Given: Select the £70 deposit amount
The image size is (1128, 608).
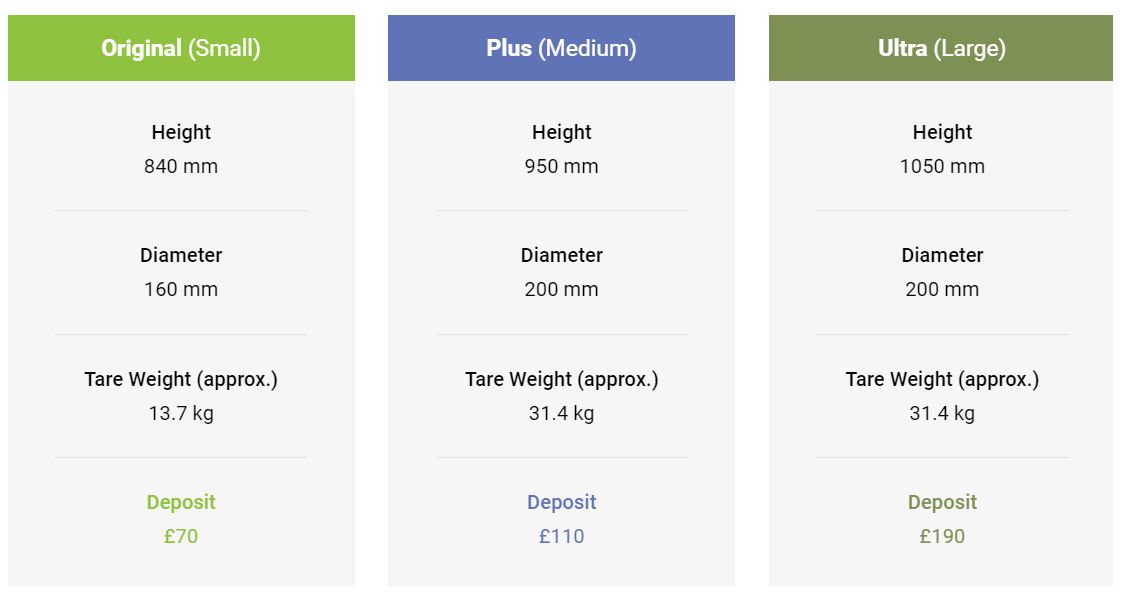Looking at the screenshot, I should click(x=181, y=536).
